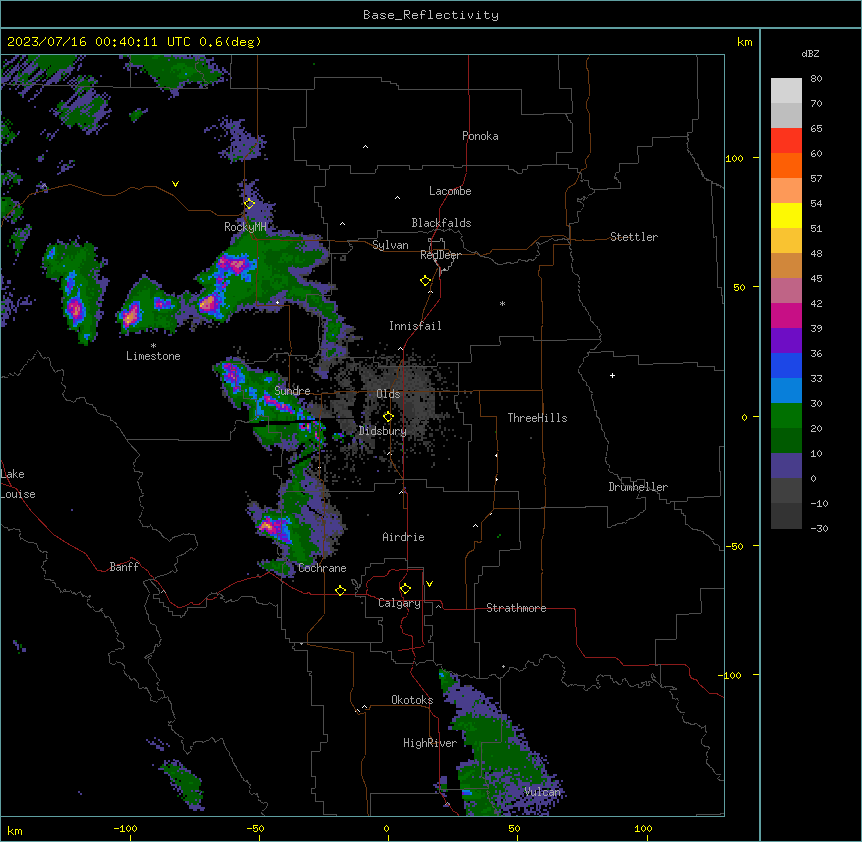The height and width of the screenshot is (842, 862).
Task: Click the Louise label at the left edge
Action: point(18,494)
